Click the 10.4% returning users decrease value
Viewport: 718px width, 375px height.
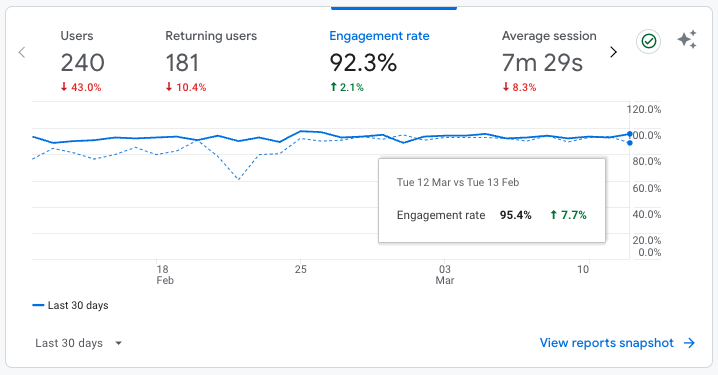[x=186, y=87]
